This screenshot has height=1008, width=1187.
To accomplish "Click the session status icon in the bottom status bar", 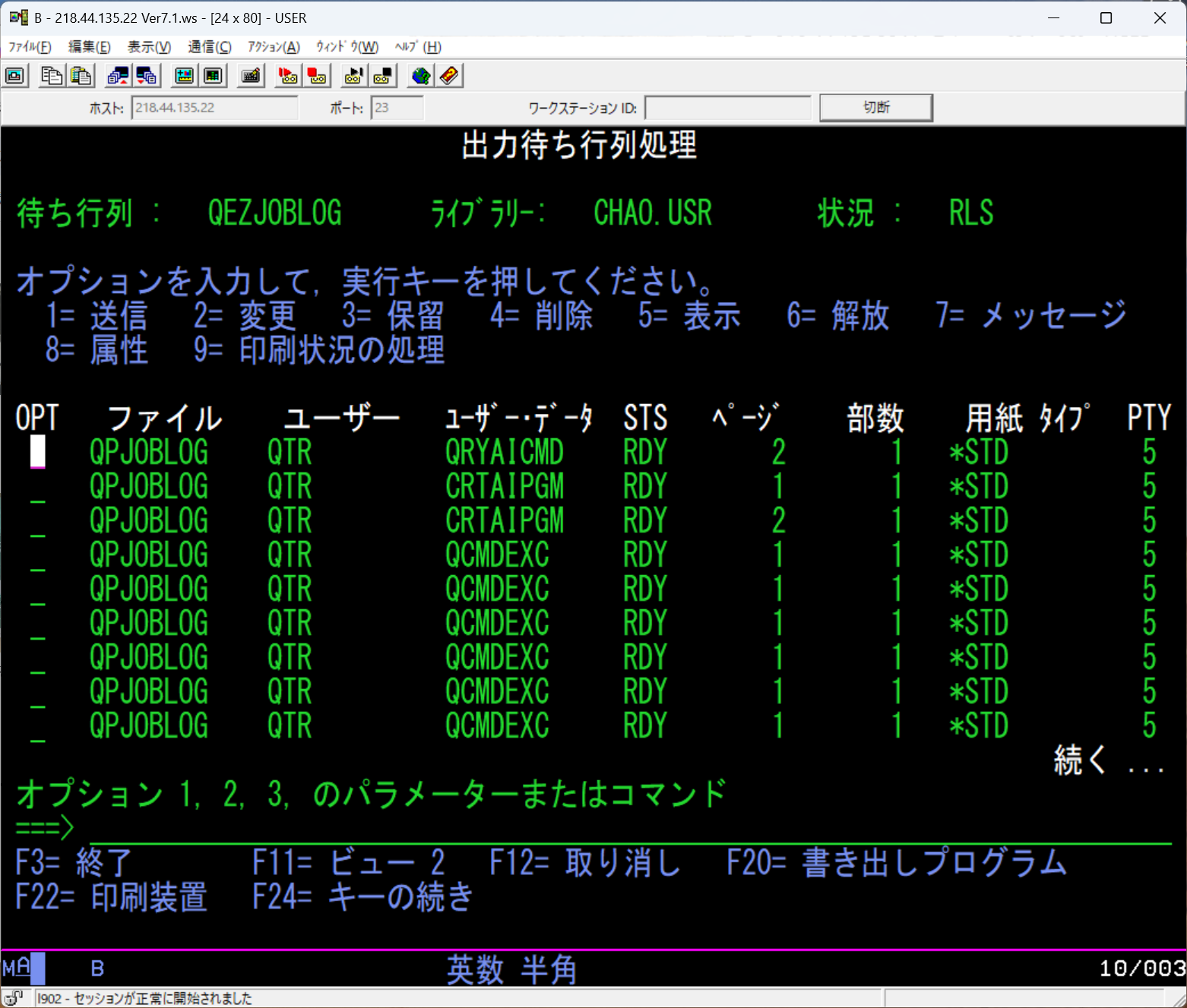I will [x=13, y=997].
